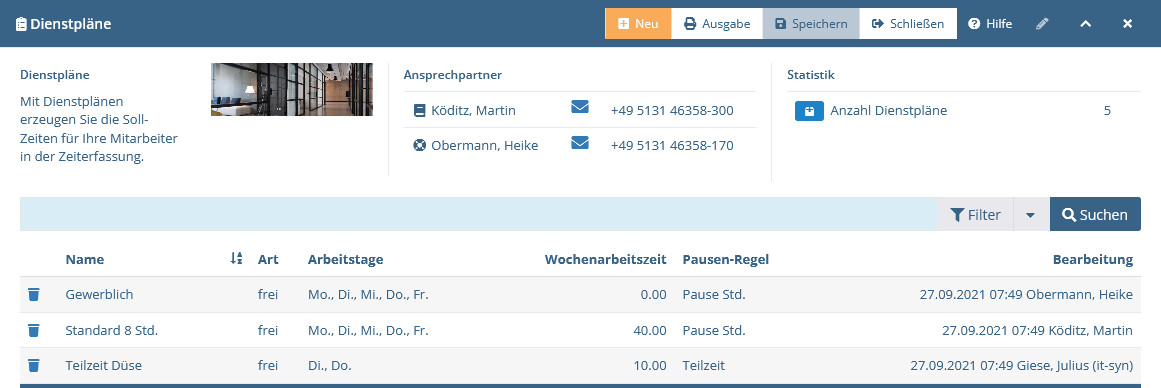This screenshot has width=1161, height=388.
Task: Remove Teilzeit Düse using its trash icon
Action: pos(33,365)
